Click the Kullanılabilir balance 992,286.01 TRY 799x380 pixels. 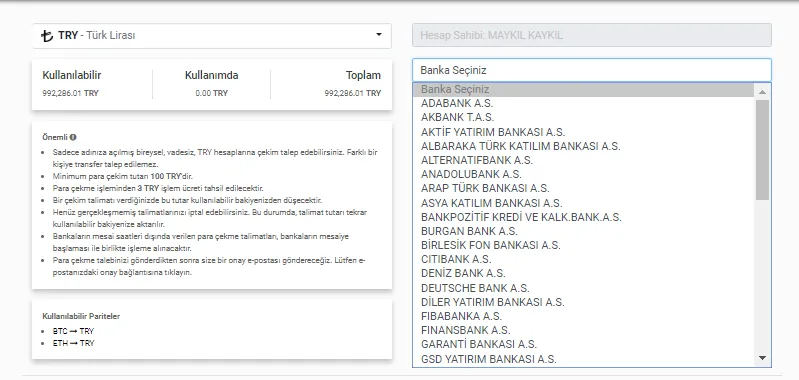pyautogui.click(x=70, y=94)
